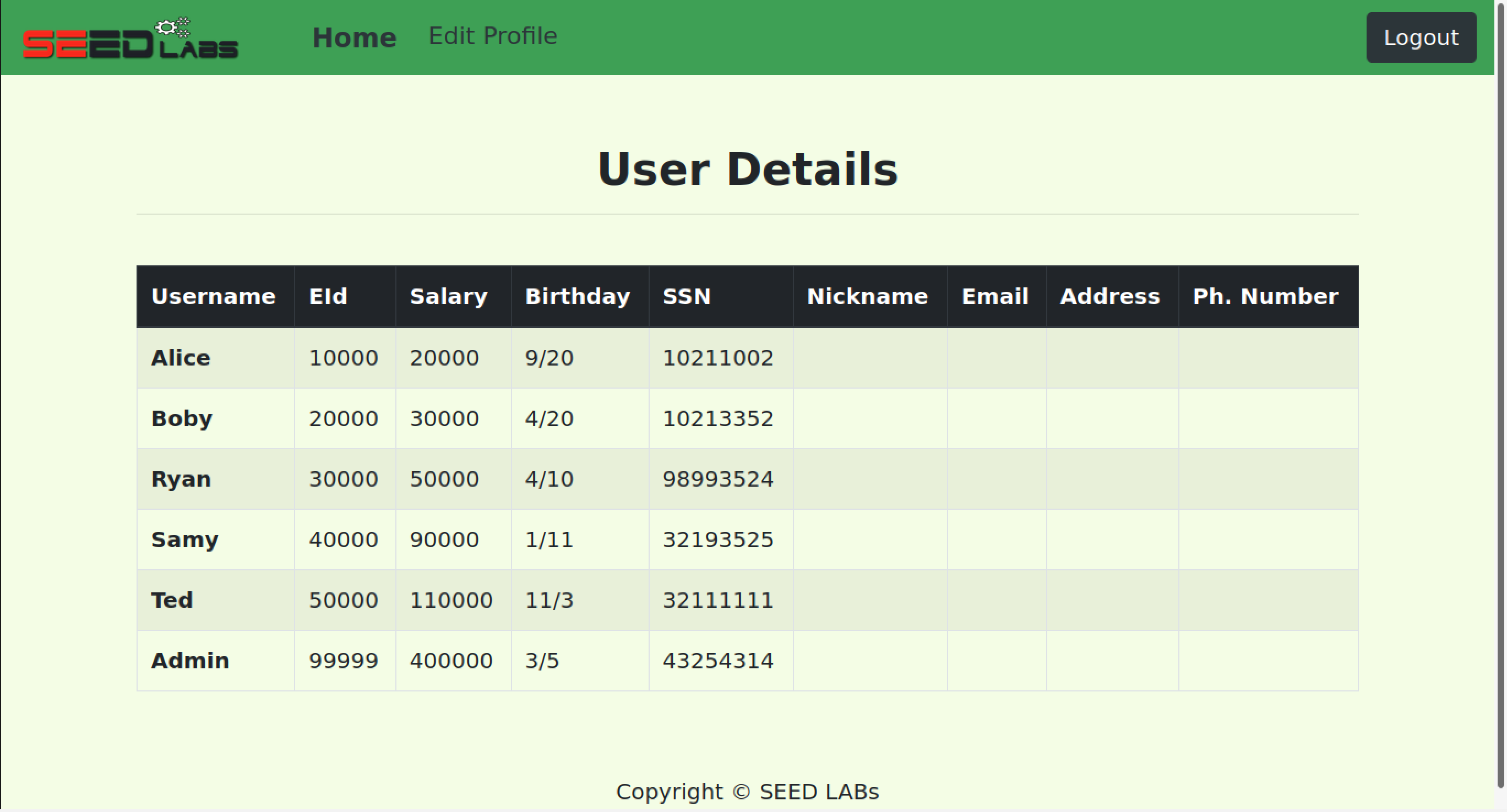The height and width of the screenshot is (812, 1507).
Task: Click Alice's EId value 10000
Action: click(344, 358)
